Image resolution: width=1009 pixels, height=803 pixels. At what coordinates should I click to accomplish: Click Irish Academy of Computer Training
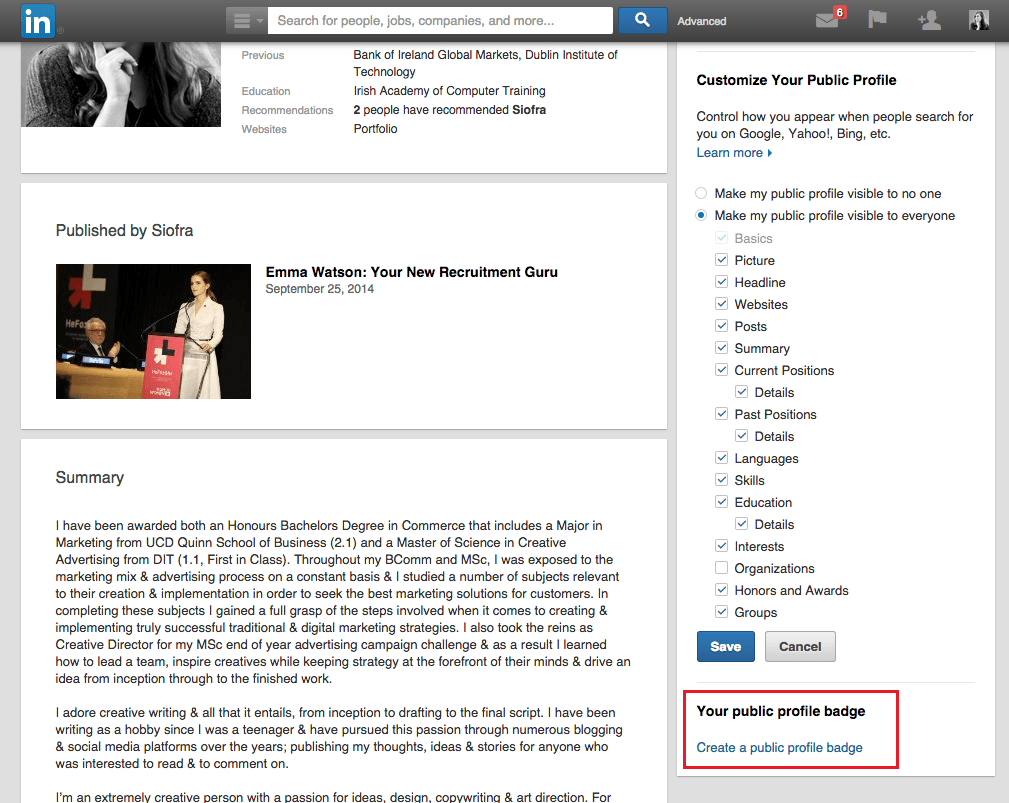[x=449, y=91]
